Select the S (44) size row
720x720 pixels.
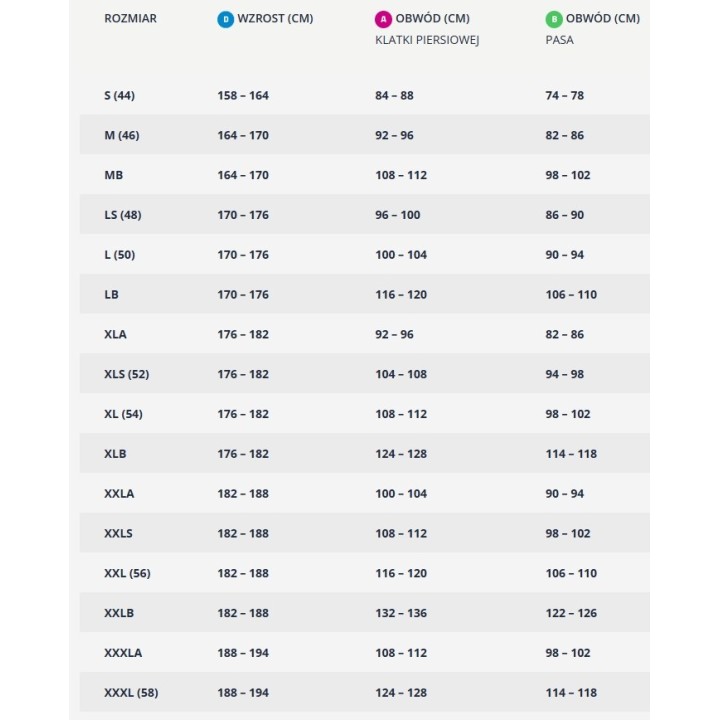365,95
